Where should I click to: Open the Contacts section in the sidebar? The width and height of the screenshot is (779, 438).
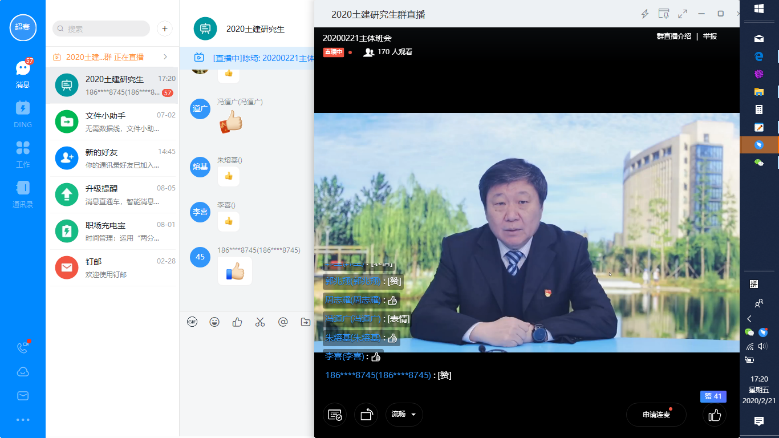pyautogui.click(x=23, y=194)
